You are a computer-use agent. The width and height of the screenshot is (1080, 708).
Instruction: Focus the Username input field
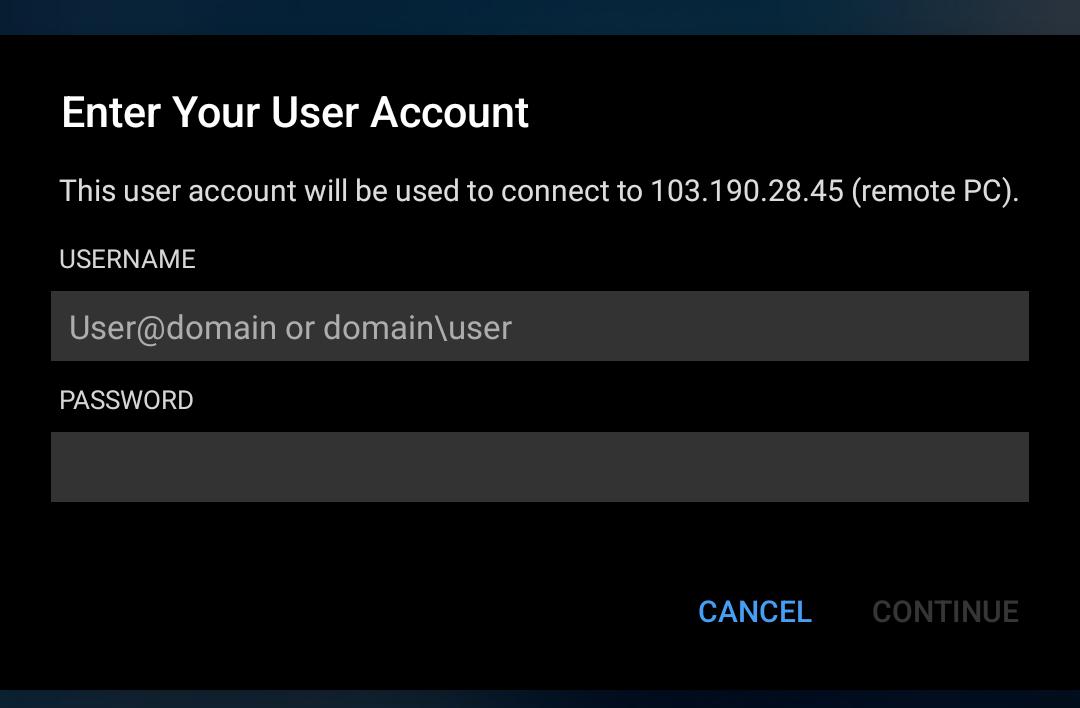539,326
